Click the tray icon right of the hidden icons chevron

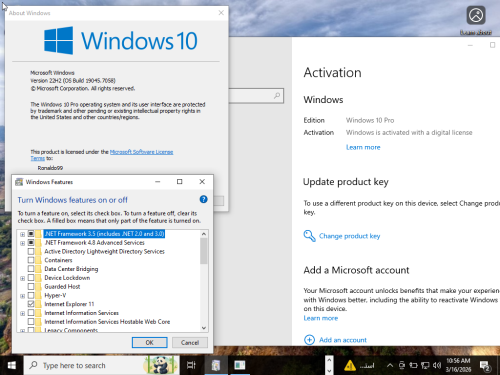pyautogui.click(x=402, y=365)
